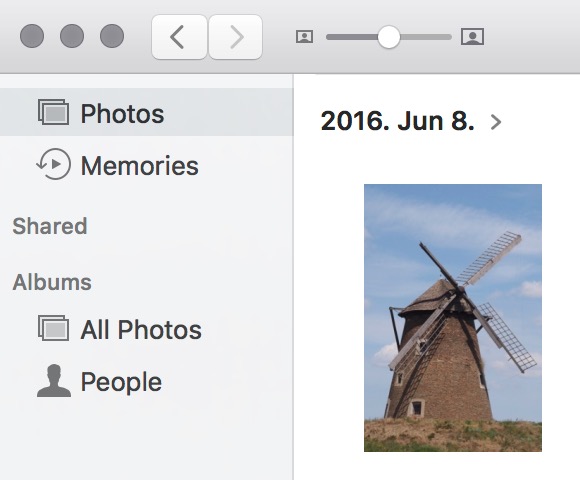The width and height of the screenshot is (580, 480).
Task: Expand the 2016. Jun 8. chevron
Action: [496, 122]
